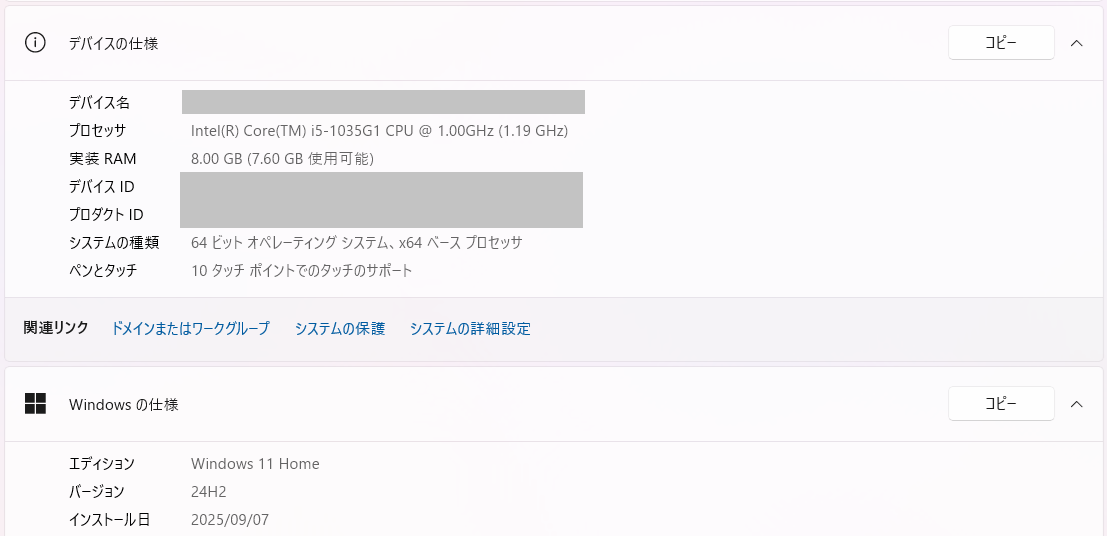
Task: Collapse the デバイスの仕様 section chevron
Action: coord(1077,43)
